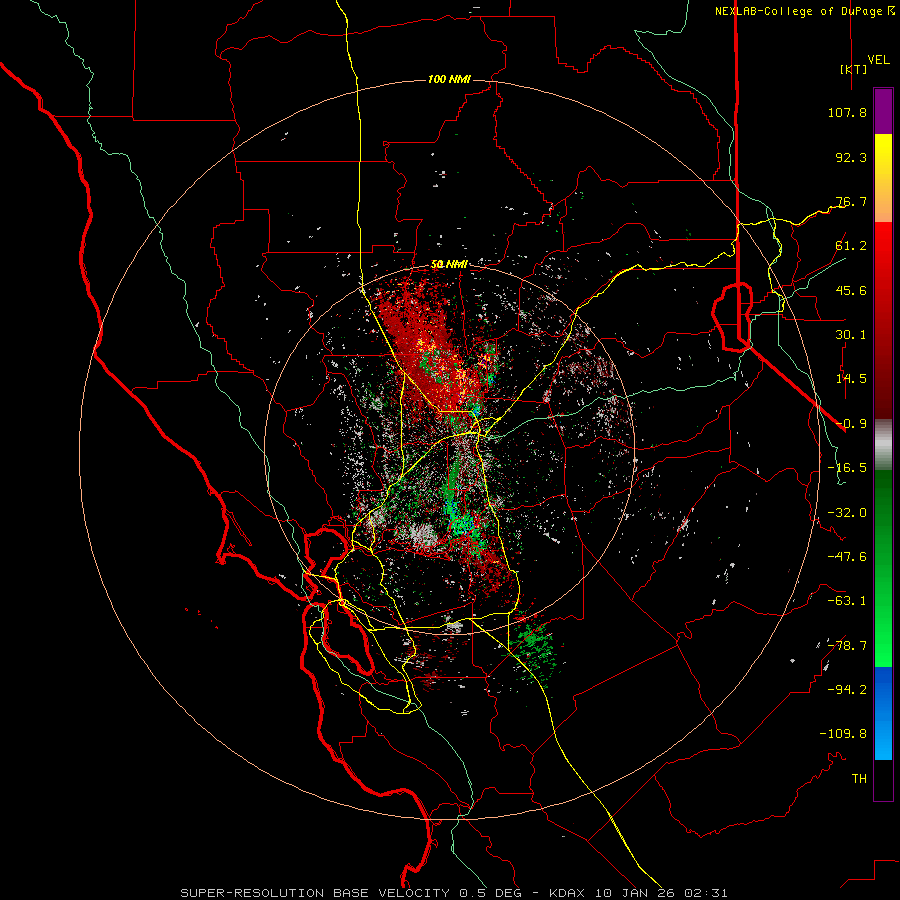Select the -32.0 velocity scale value
The height and width of the screenshot is (900, 900).
click(847, 513)
